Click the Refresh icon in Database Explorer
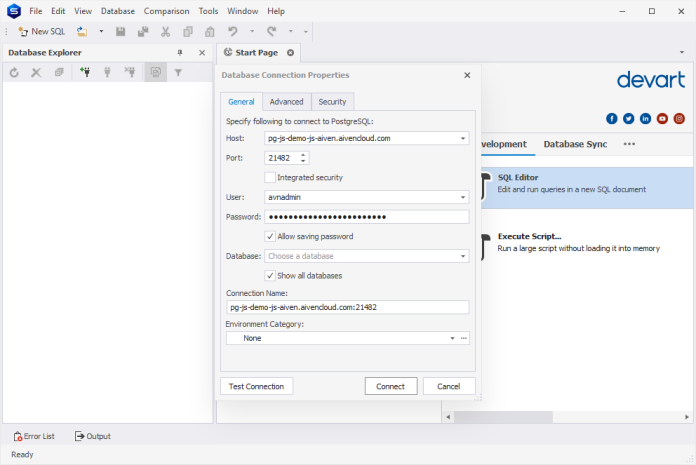 (14, 72)
